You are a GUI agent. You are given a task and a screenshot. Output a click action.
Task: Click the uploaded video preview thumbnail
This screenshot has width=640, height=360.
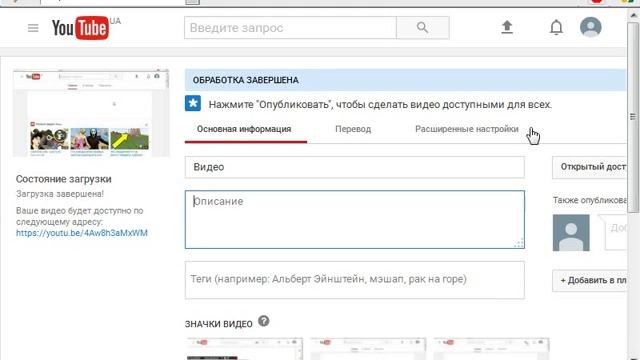point(91,113)
